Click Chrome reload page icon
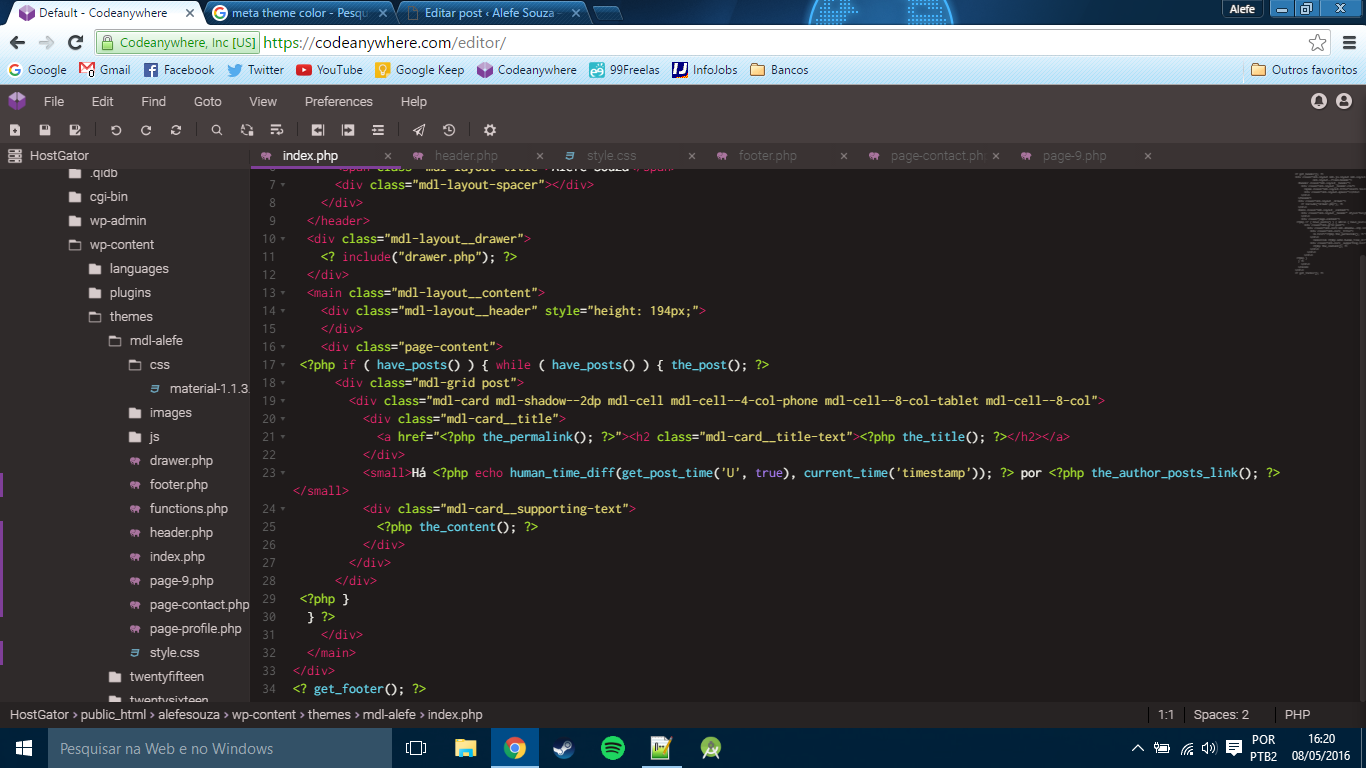Screen dimensions: 1366x768 75,42
